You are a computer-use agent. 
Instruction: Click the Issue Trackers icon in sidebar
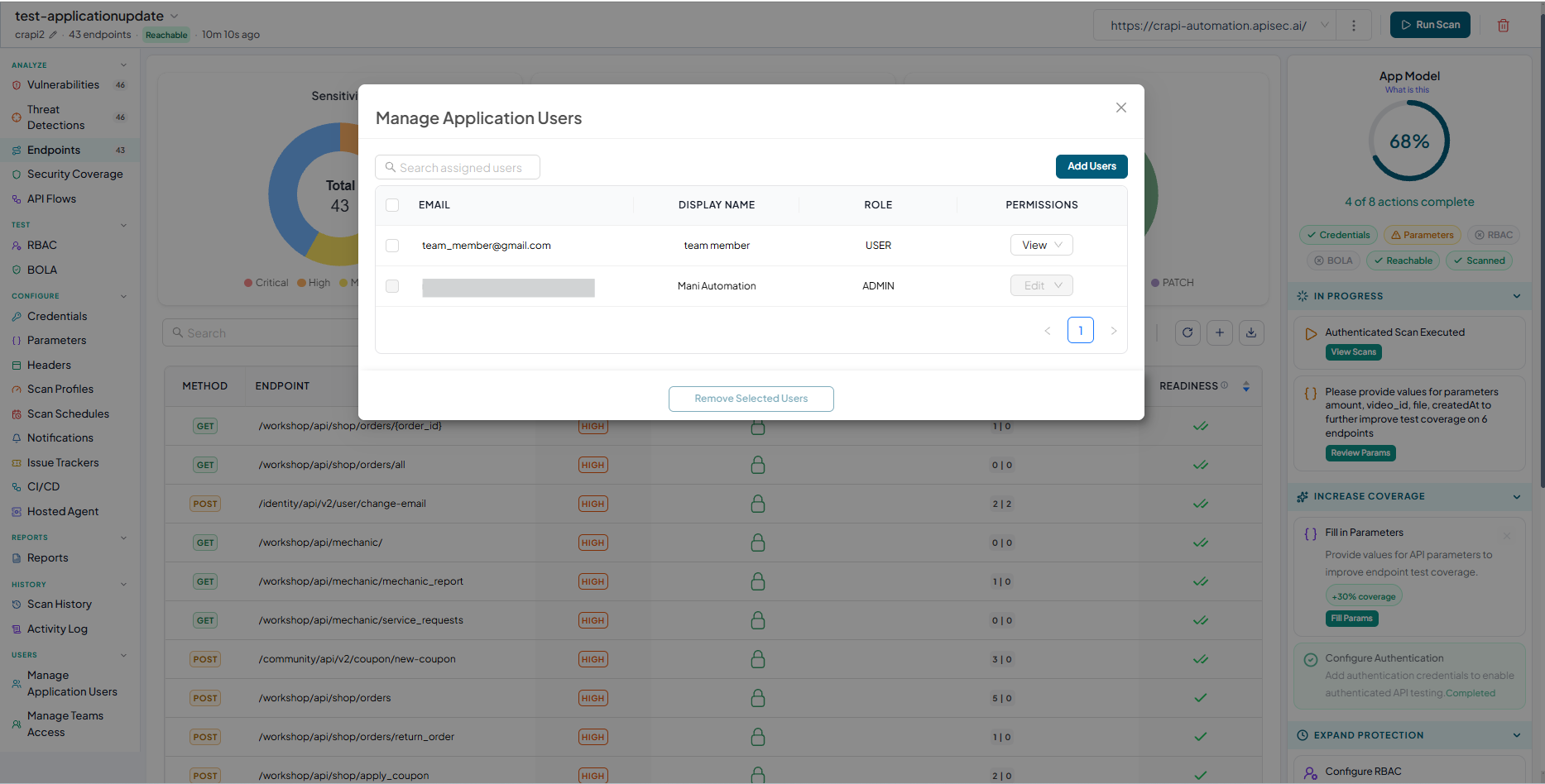[17, 463]
